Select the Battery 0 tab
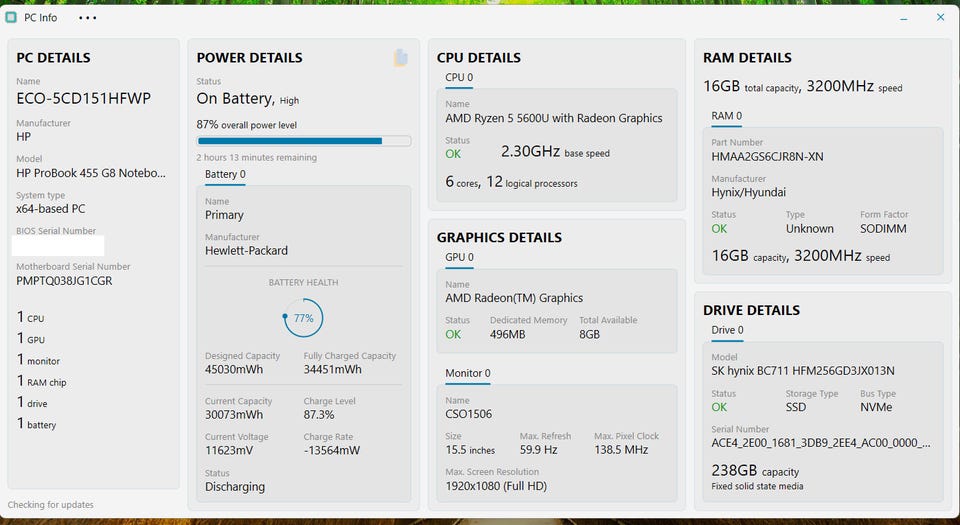Screen dimensions: 960x525 pyautogui.click(x=225, y=174)
